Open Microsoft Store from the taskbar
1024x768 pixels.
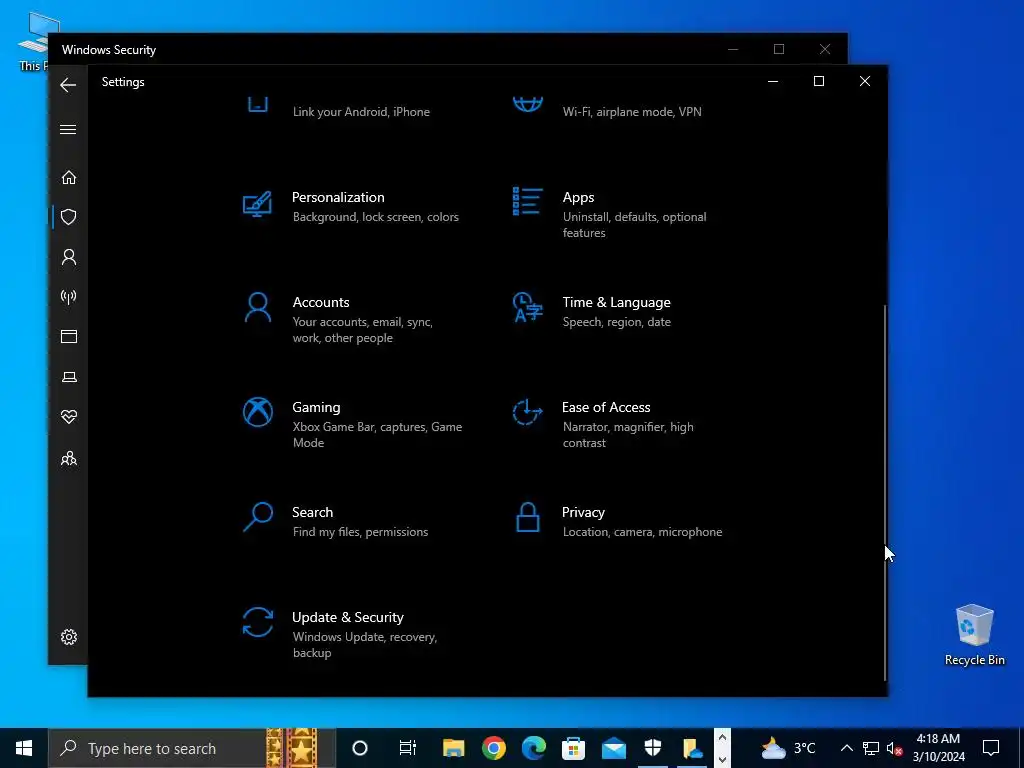click(x=573, y=748)
